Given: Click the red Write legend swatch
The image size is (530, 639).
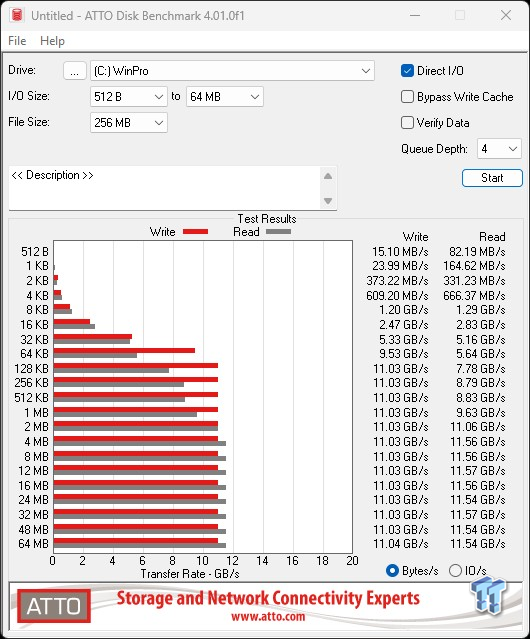Looking at the screenshot, I should 196,232.
